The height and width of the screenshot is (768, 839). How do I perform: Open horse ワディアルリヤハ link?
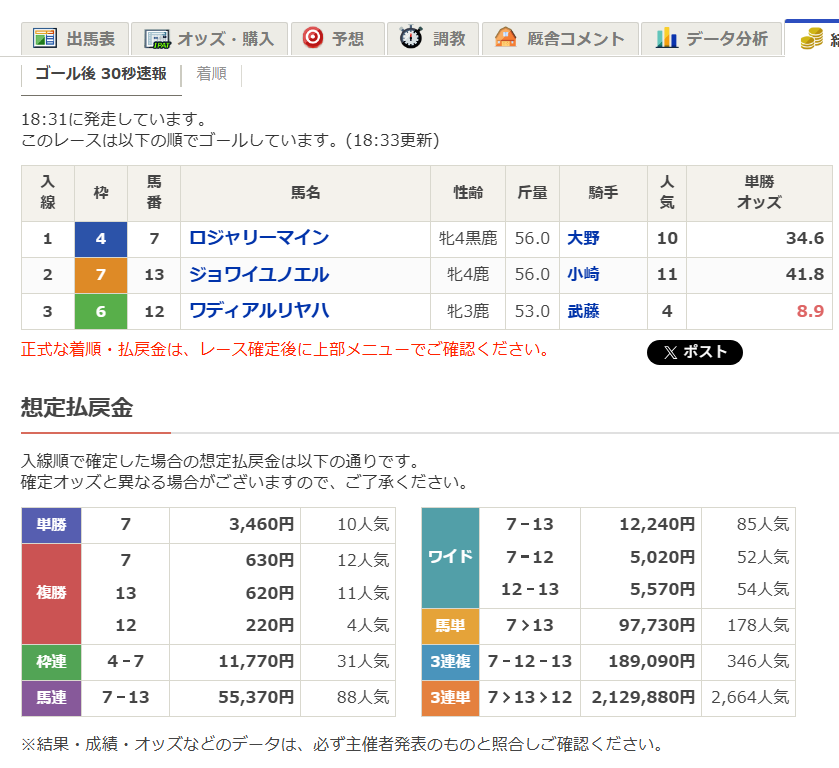click(x=259, y=310)
